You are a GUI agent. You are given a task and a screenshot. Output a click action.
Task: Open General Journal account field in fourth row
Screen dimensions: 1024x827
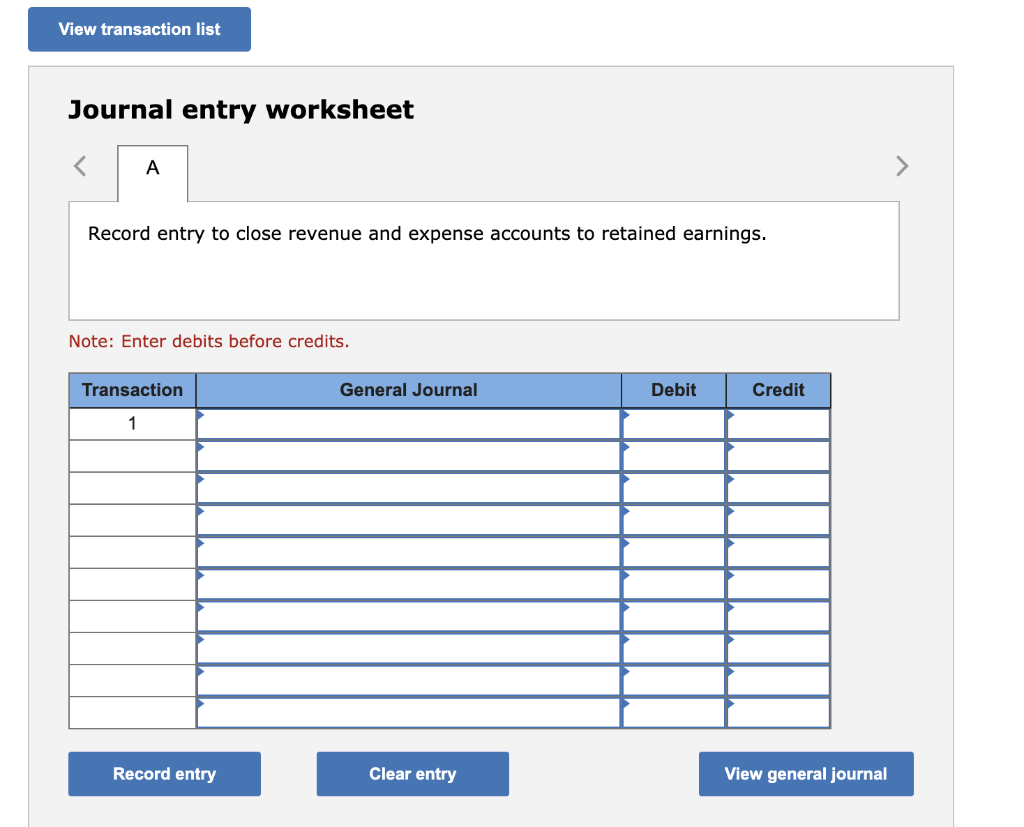[x=409, y=520]
